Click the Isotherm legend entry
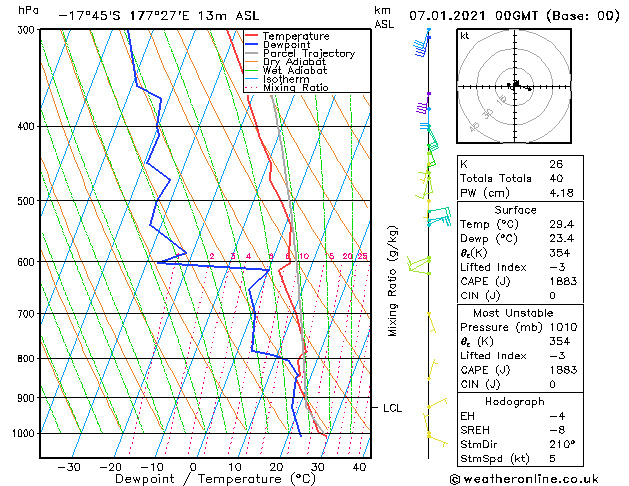The width and height of the screenshot is (629, 486). (x=286, y=79)
